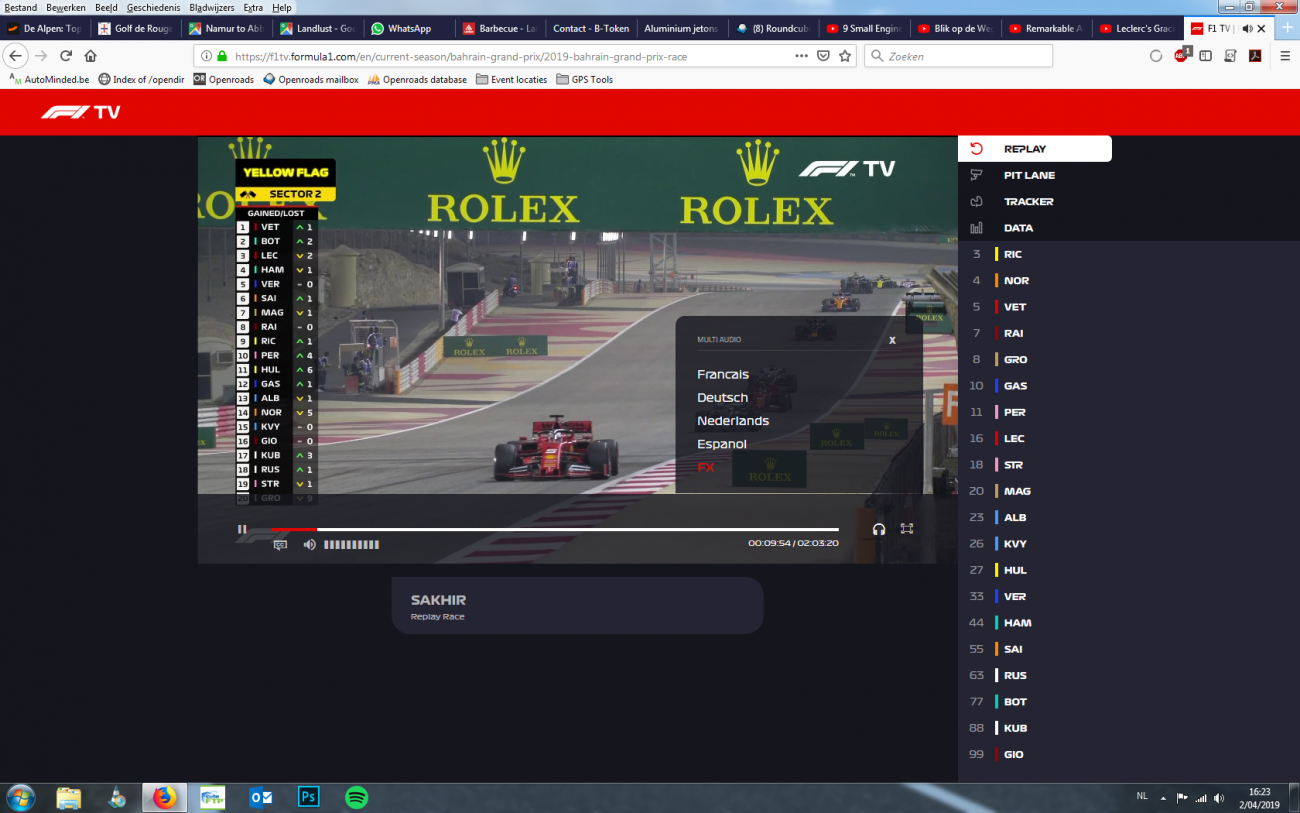This screenshot has width=1300, height=813.
Task: Open the Replay view in sidebar
Action: [1035, 149]
